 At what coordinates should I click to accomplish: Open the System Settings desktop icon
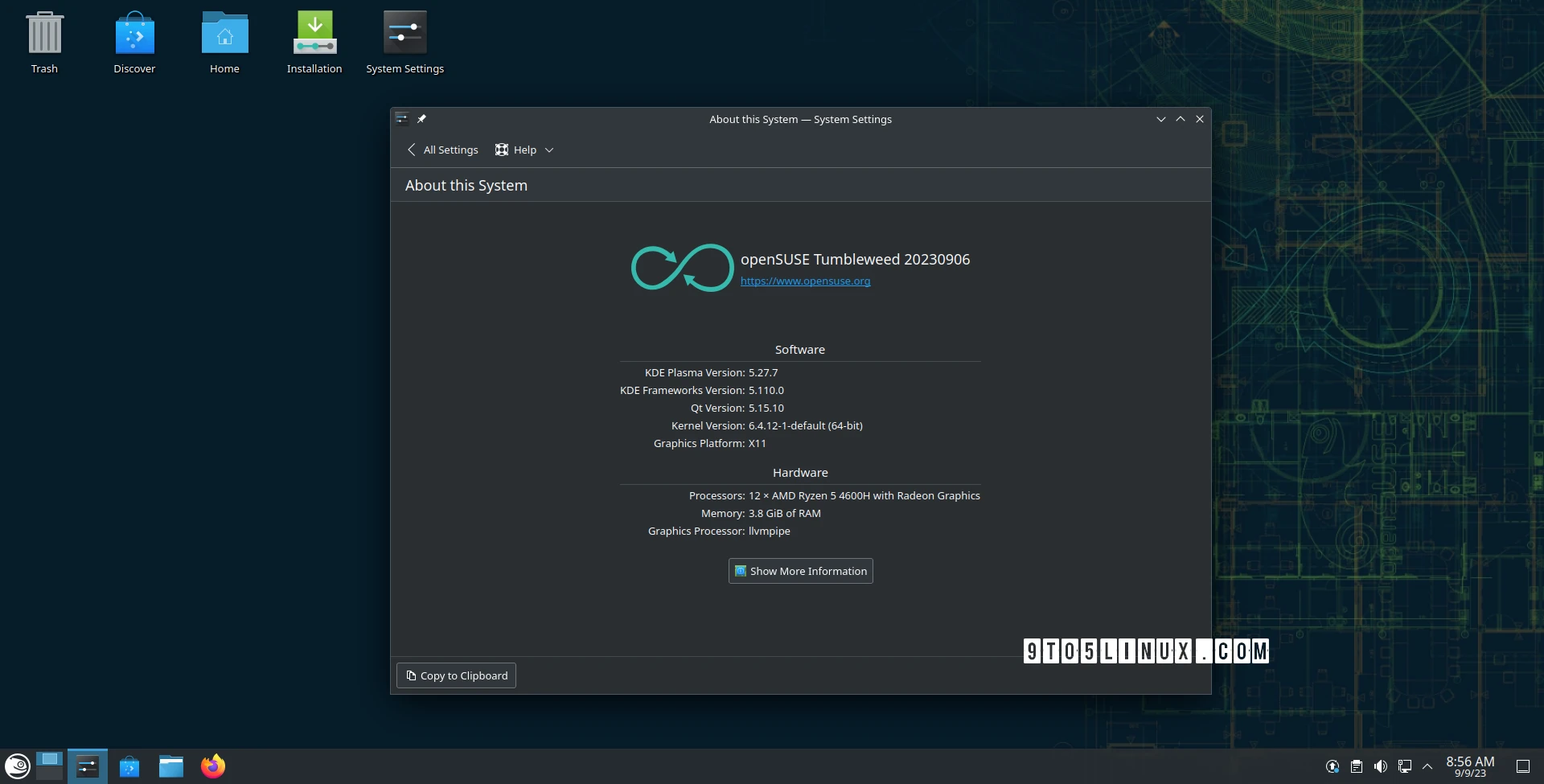click(x=404, y=43)
